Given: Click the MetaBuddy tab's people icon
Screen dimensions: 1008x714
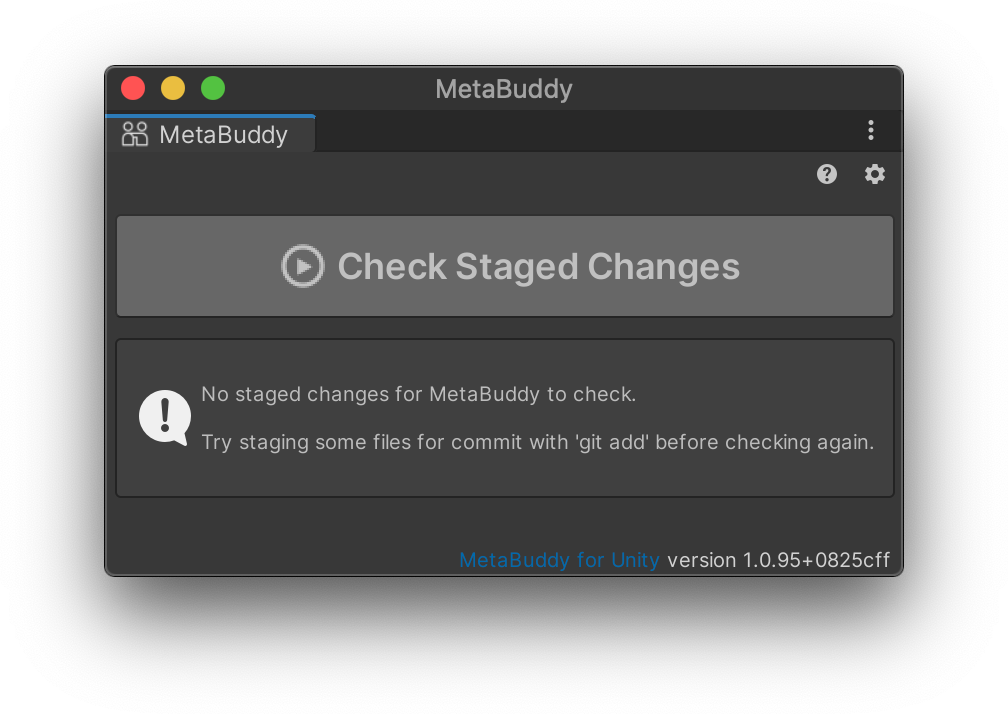Looking at the screenshot, I should [x=135, y=134].
